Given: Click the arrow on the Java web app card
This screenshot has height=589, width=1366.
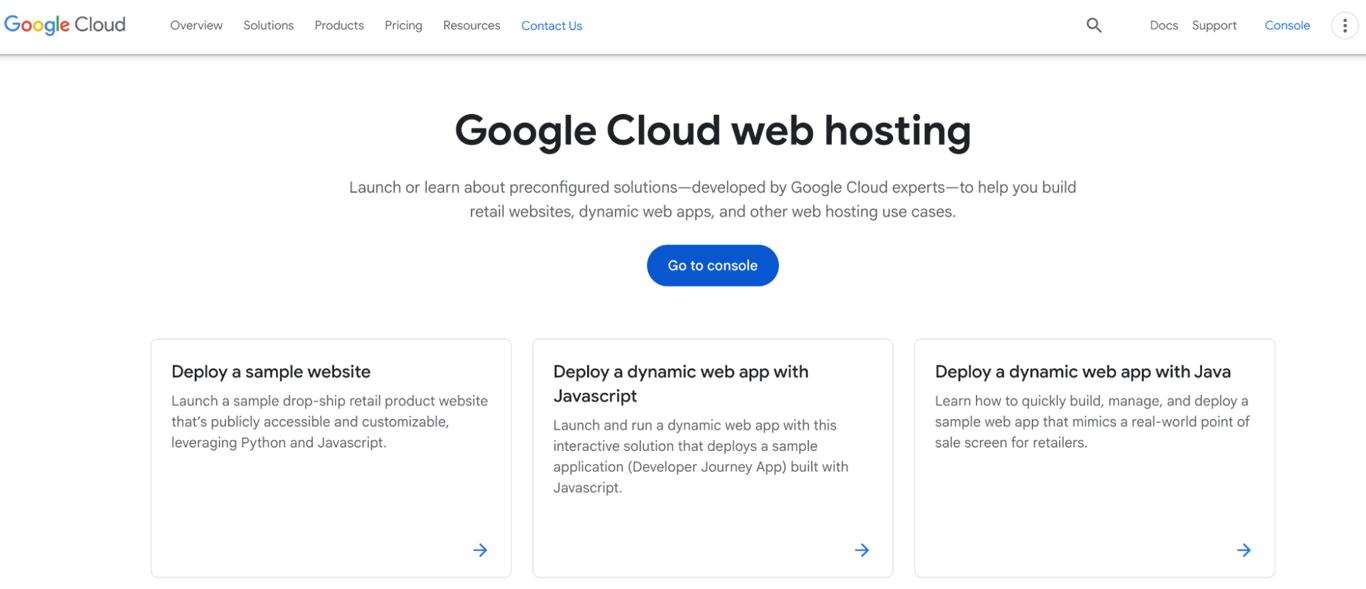Looking at the screenshot, I should click(1243, 550).
